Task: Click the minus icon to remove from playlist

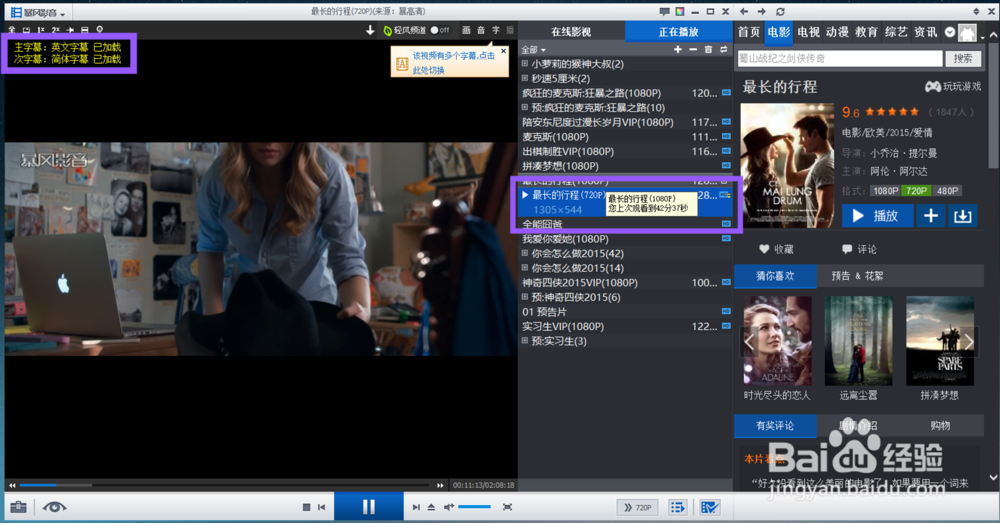Action: [x=693, y=49]
